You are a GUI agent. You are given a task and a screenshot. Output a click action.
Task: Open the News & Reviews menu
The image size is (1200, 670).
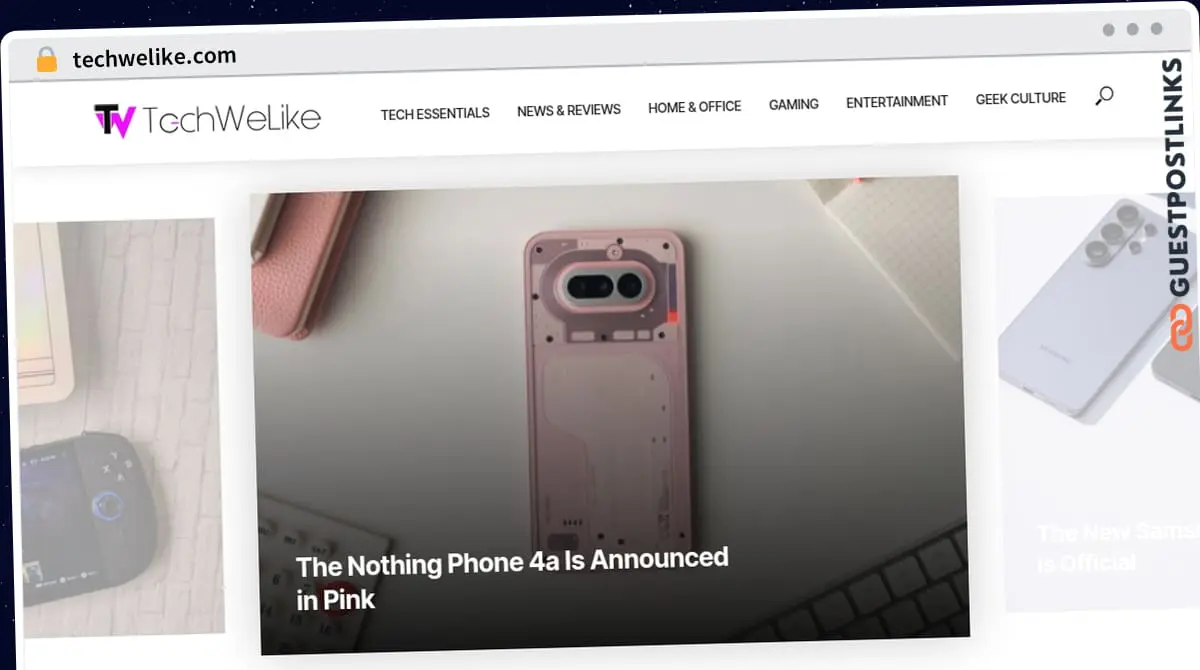pos(569,110)
